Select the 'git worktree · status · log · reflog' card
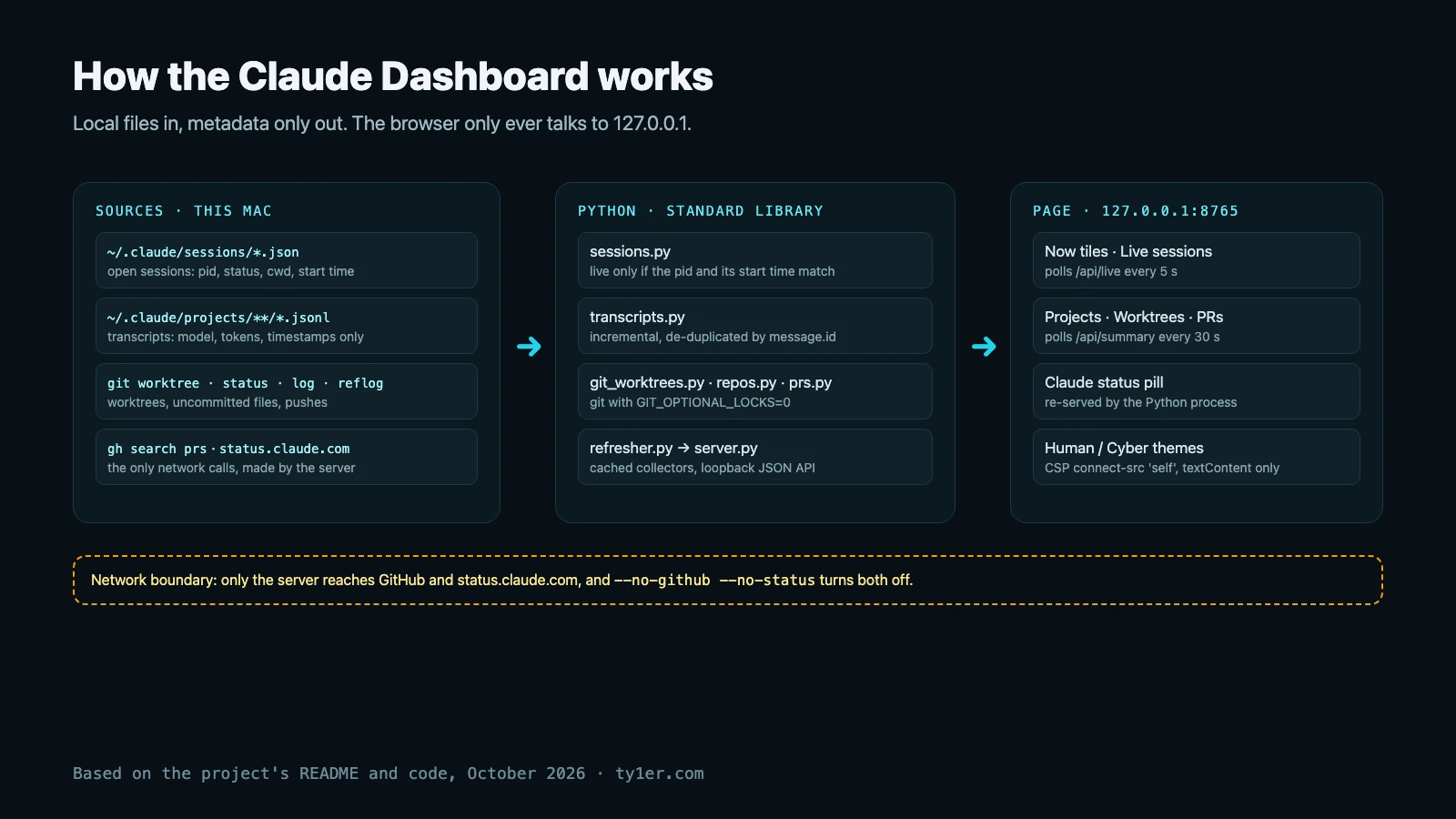This screenshot has height=819, width=1456. tap(287, 391)
